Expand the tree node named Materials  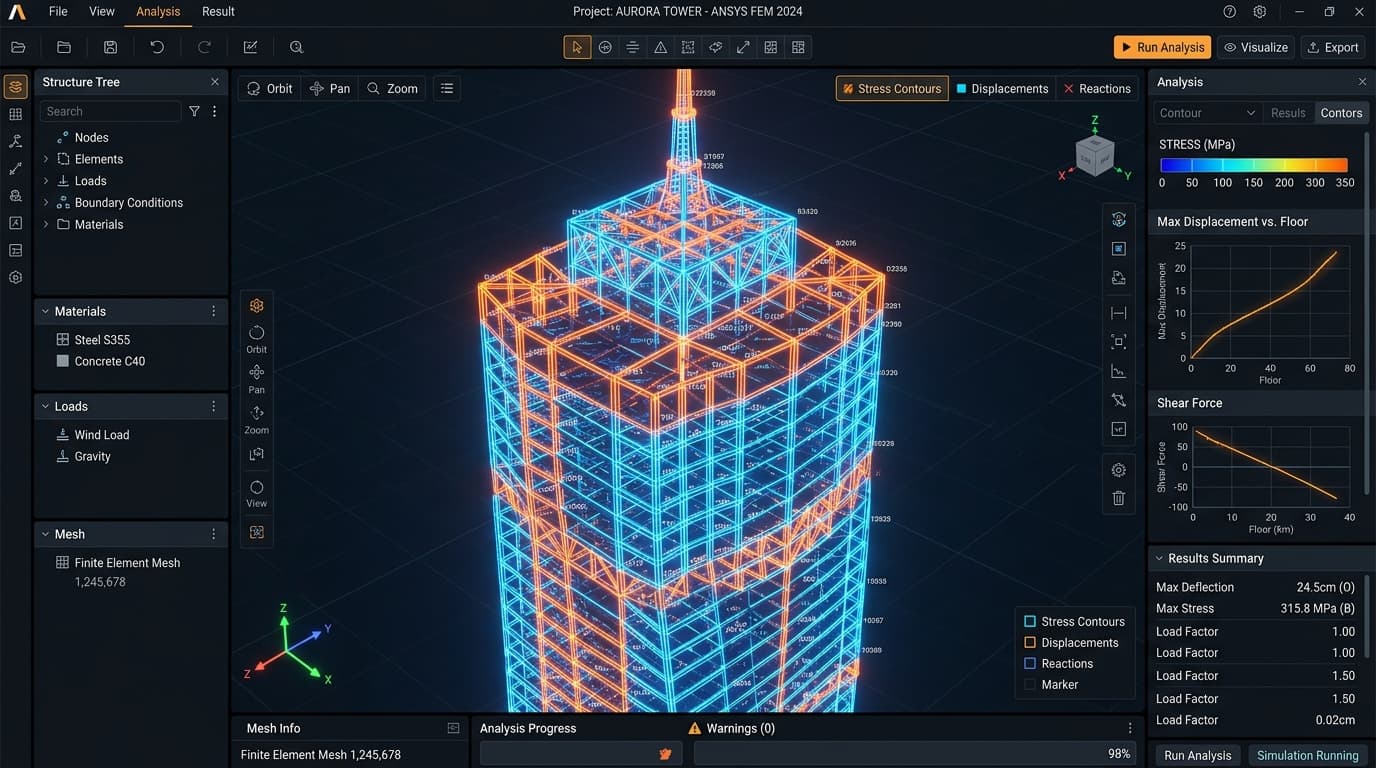[x=45, y=224]
